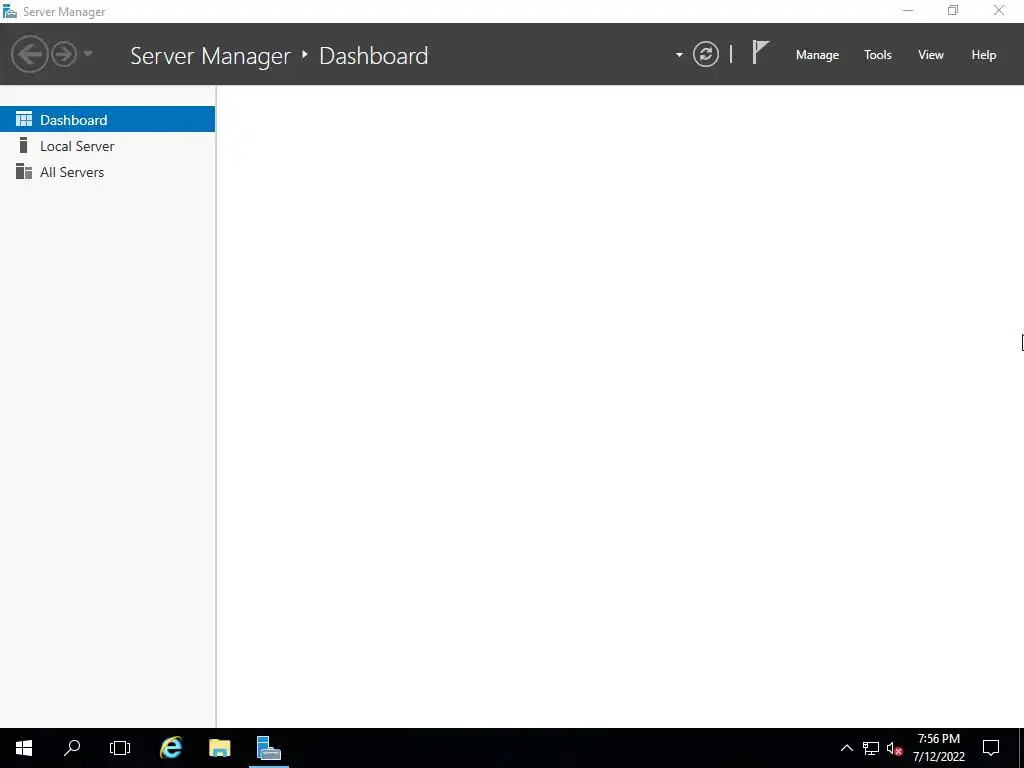Expand dropdown arrow left of Refresh
This screenshot has width=1024, height=768.
679,55
